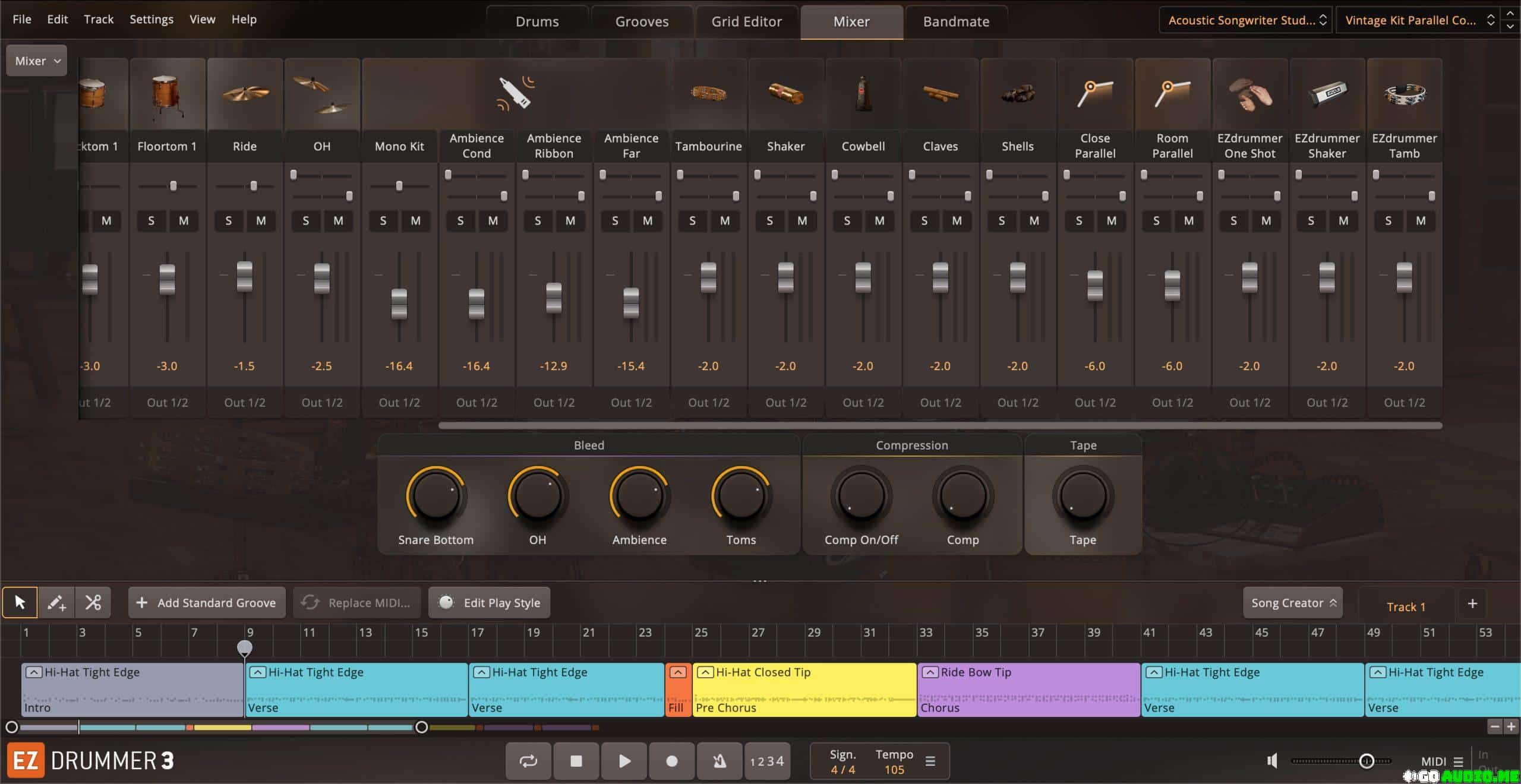Expand the Intro Hi-Hat Tight Edge block

click(33, 672)
